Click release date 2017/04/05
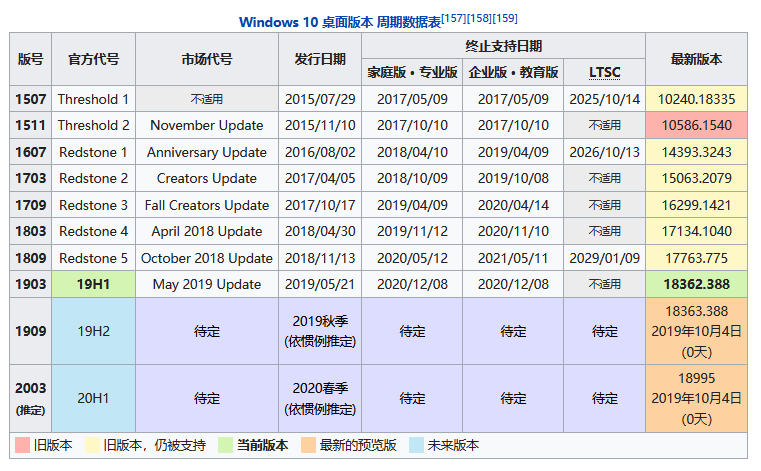The width and height of the screenshot is (761, 471). pyautogui.click(x=320, y=178)
